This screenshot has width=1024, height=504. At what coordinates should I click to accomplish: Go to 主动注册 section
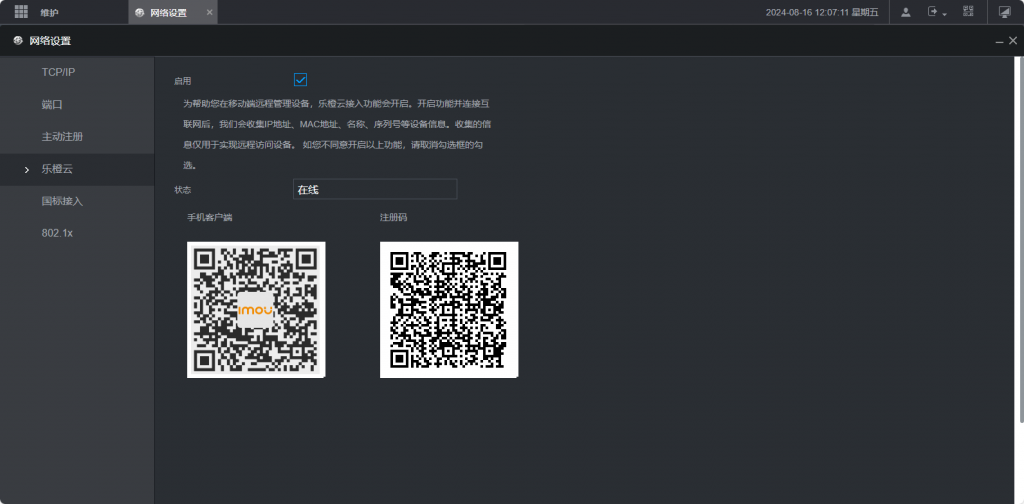coord(62,136)
